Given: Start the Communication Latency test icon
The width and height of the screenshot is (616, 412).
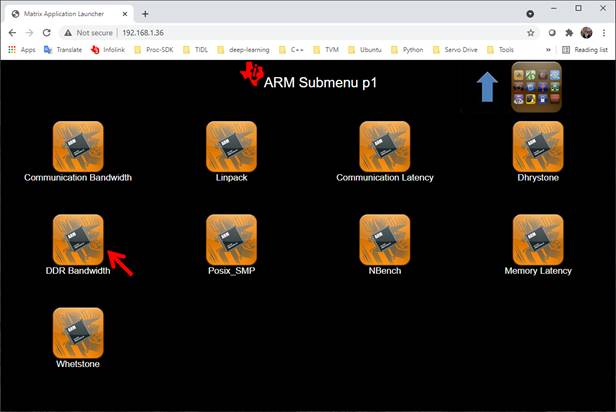Looking at the screenshot, I should tap(385, 146).
